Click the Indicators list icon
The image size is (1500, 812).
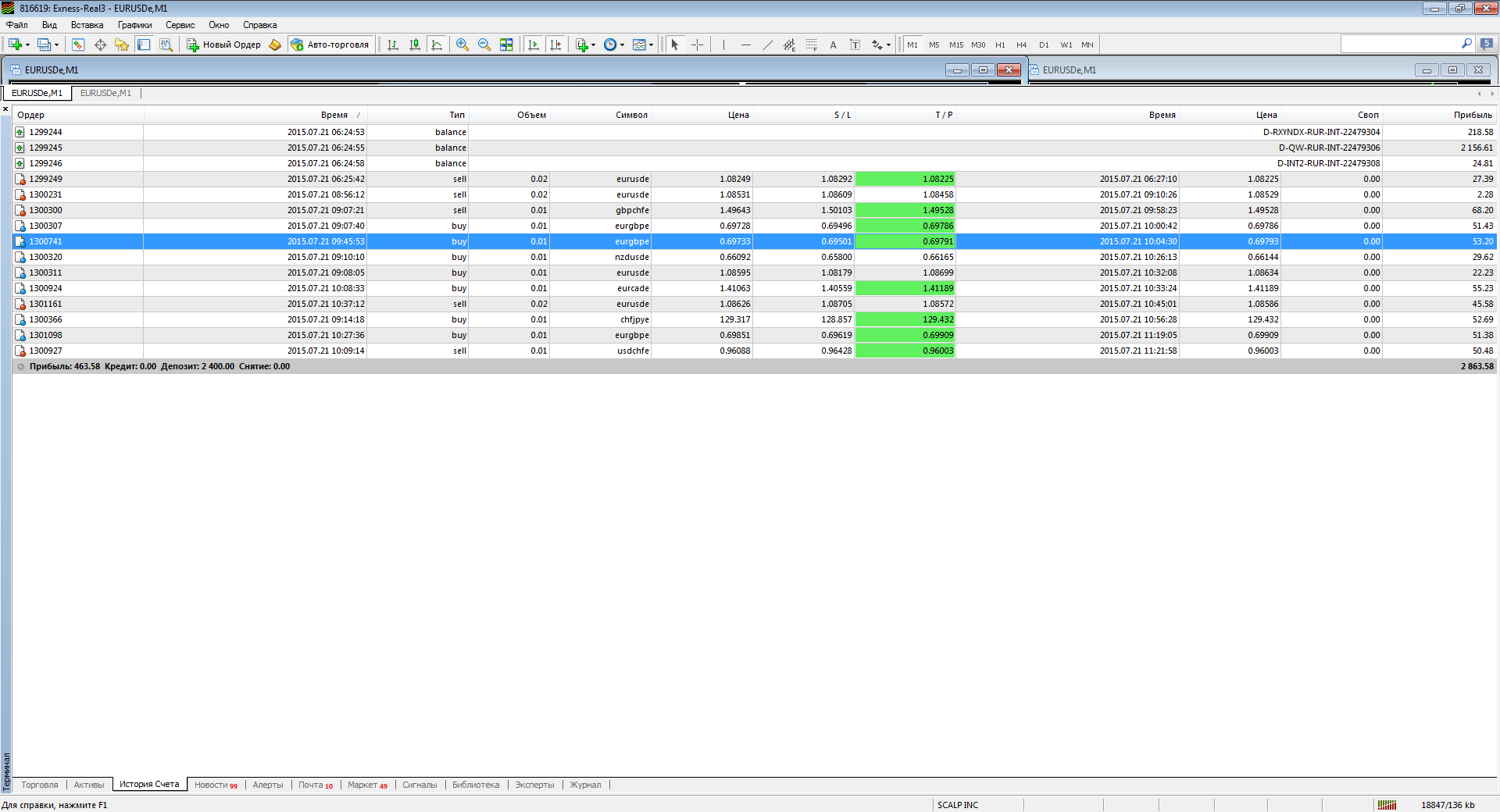click(581, 45)
